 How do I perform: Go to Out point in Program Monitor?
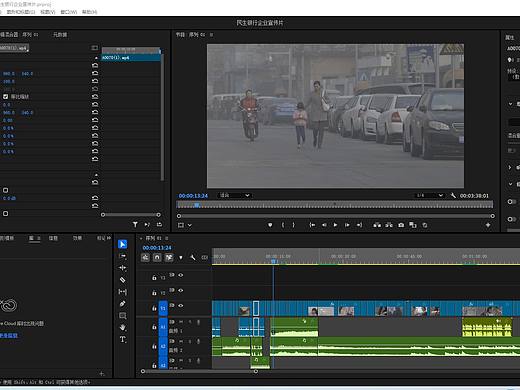359,225
